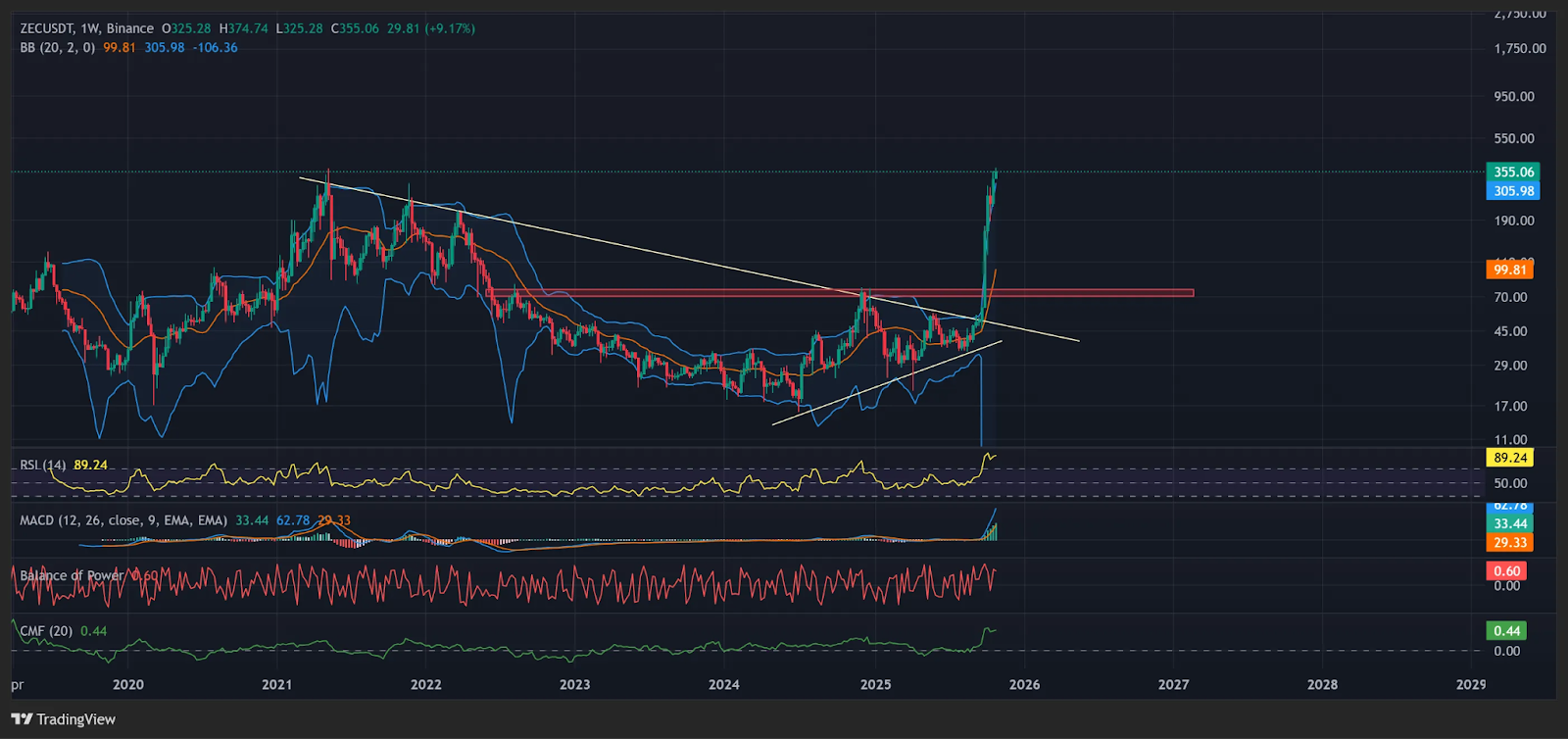Click the green 0.44 CMF value tag
The image size is (1568, 739).
[1506, 631]
